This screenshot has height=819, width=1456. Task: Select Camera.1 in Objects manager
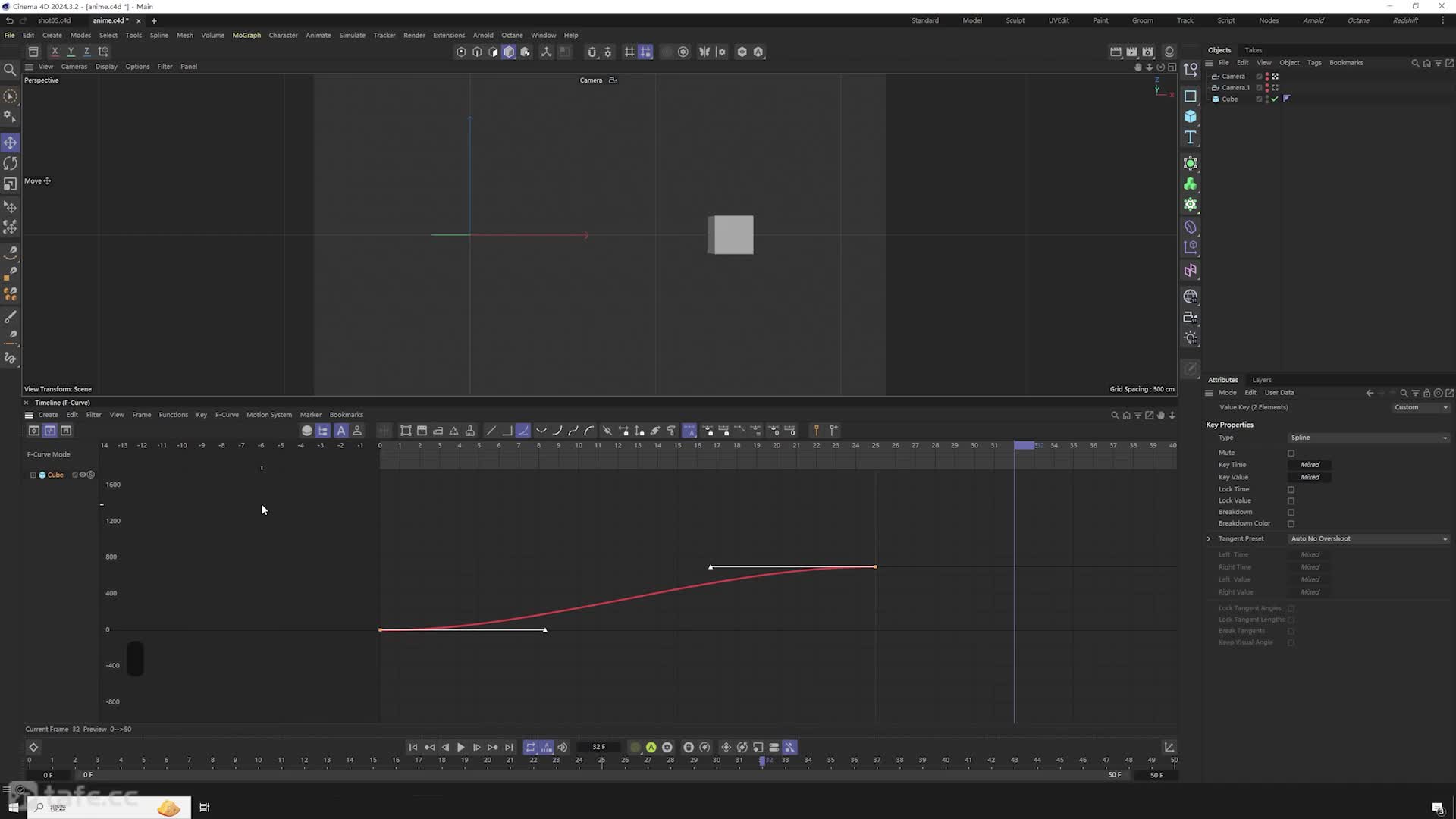point(1235,88)
